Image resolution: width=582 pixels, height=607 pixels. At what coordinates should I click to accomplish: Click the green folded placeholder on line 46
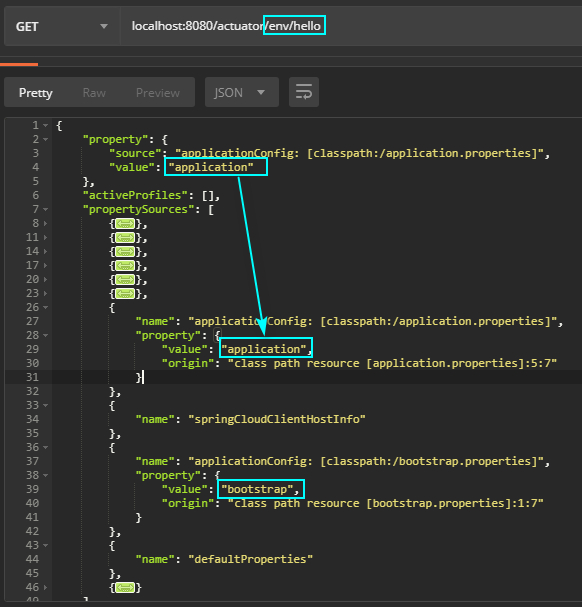[125, 588]
